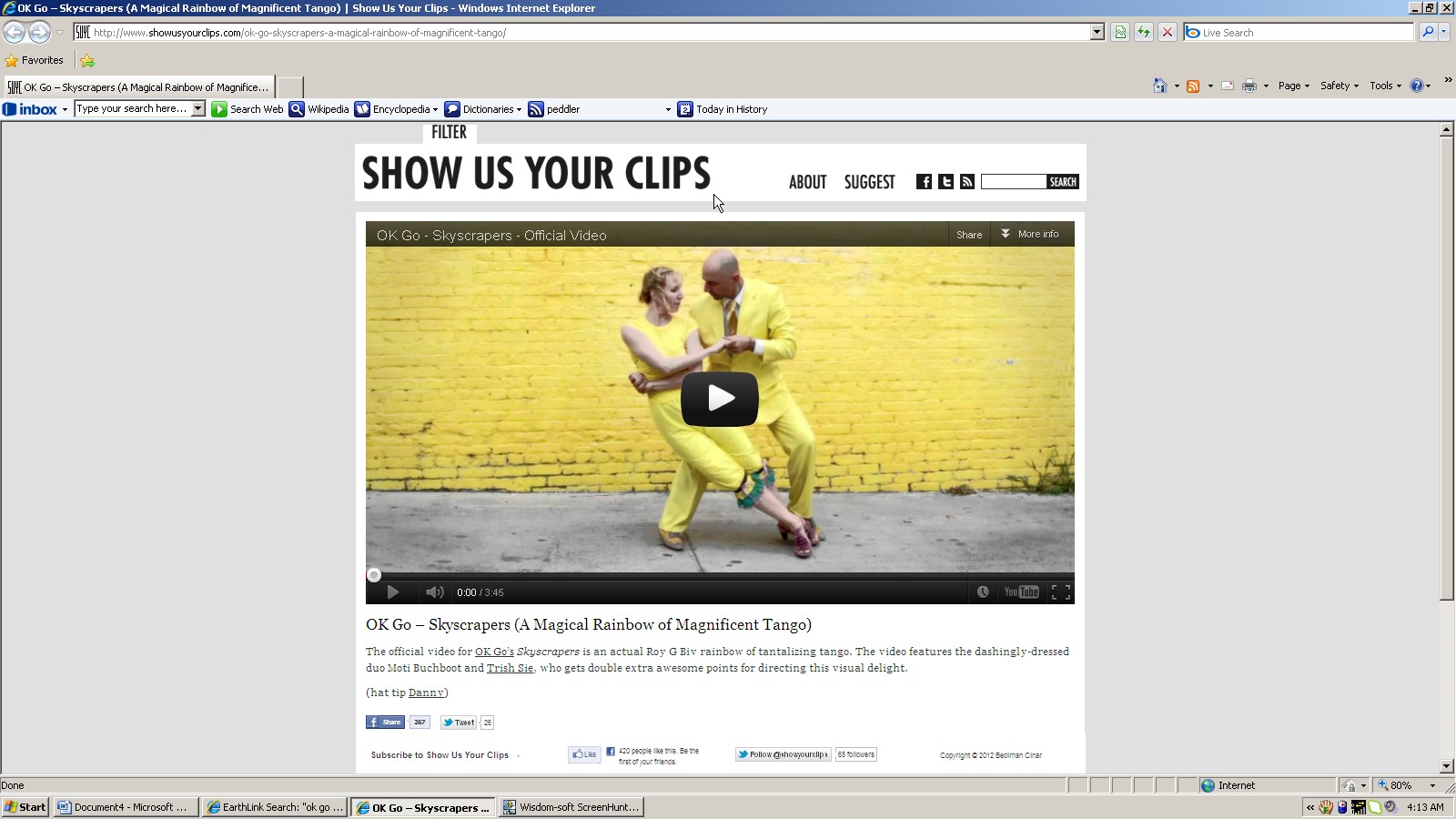1456x819 pixels.
Task: Click the video Watch Later clock icon
Action: pos(983,591)
